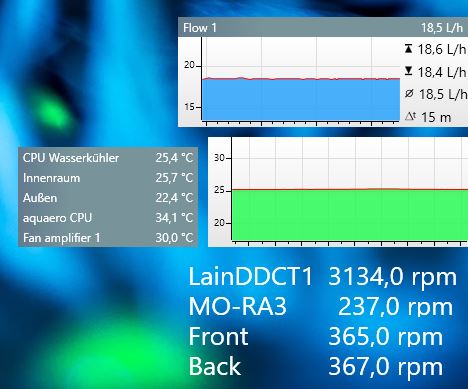Click the maximum flow icon beside 18,6 L/h
The width and height of the screenshot is (468, 389).
point(408,49)
